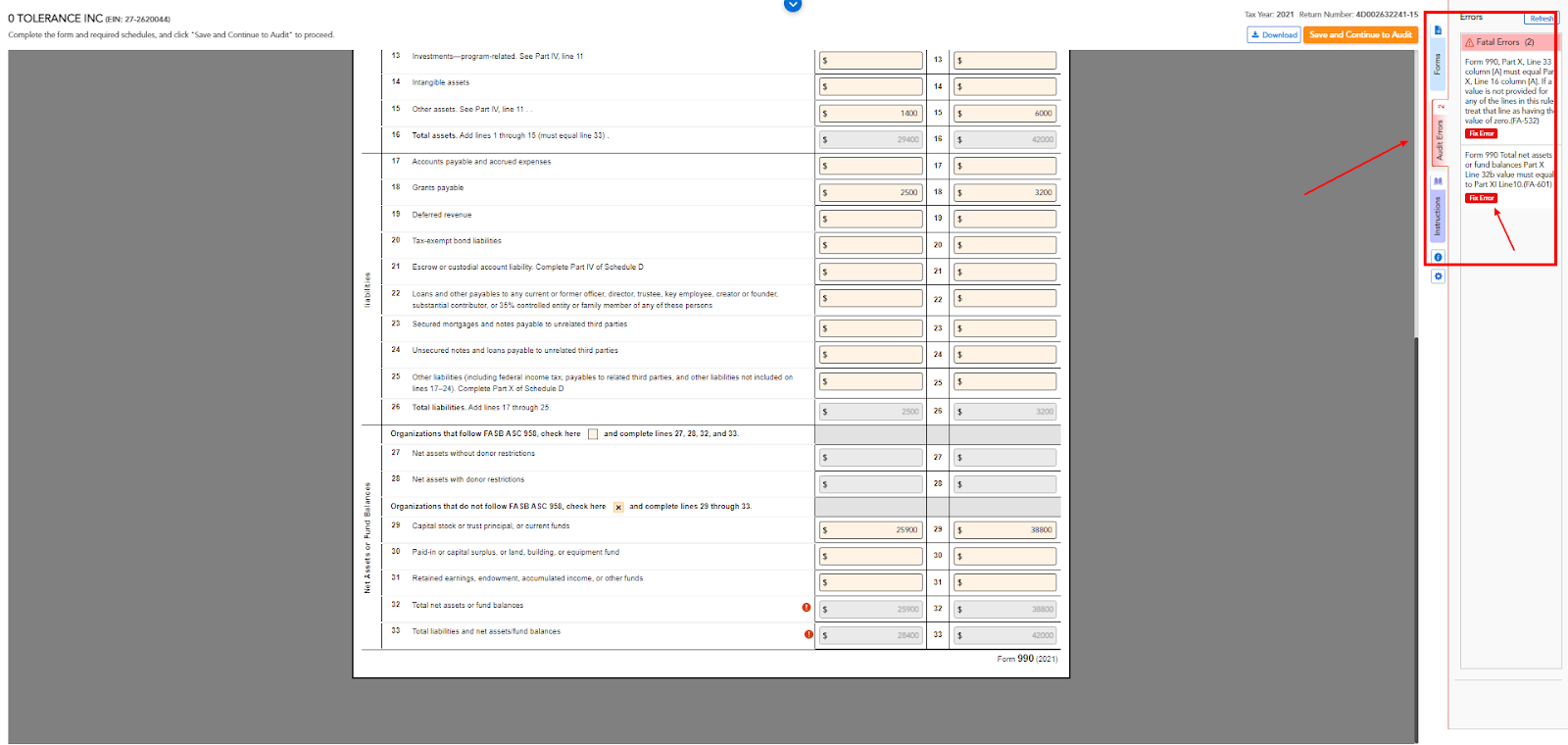Click line 26 Total liabilities field showing 3200
This screenshot has height=745, width=1568.
click(x=1004, y=413)
